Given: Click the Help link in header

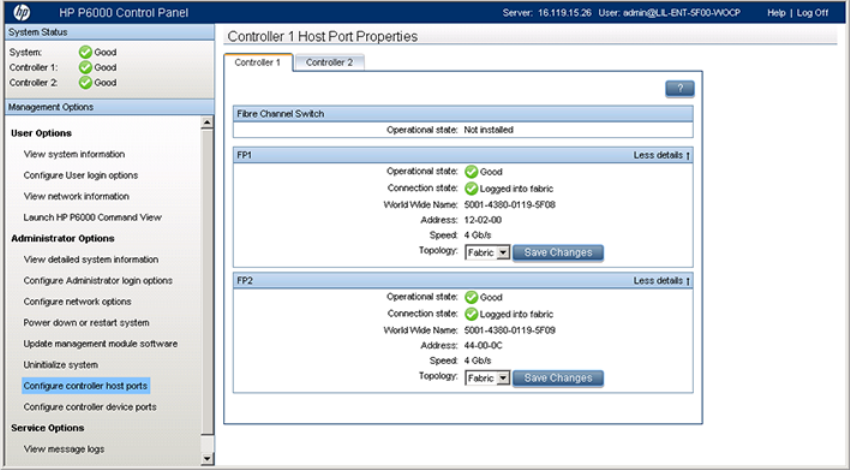Looking at the screenshot, I should (776, 12).
